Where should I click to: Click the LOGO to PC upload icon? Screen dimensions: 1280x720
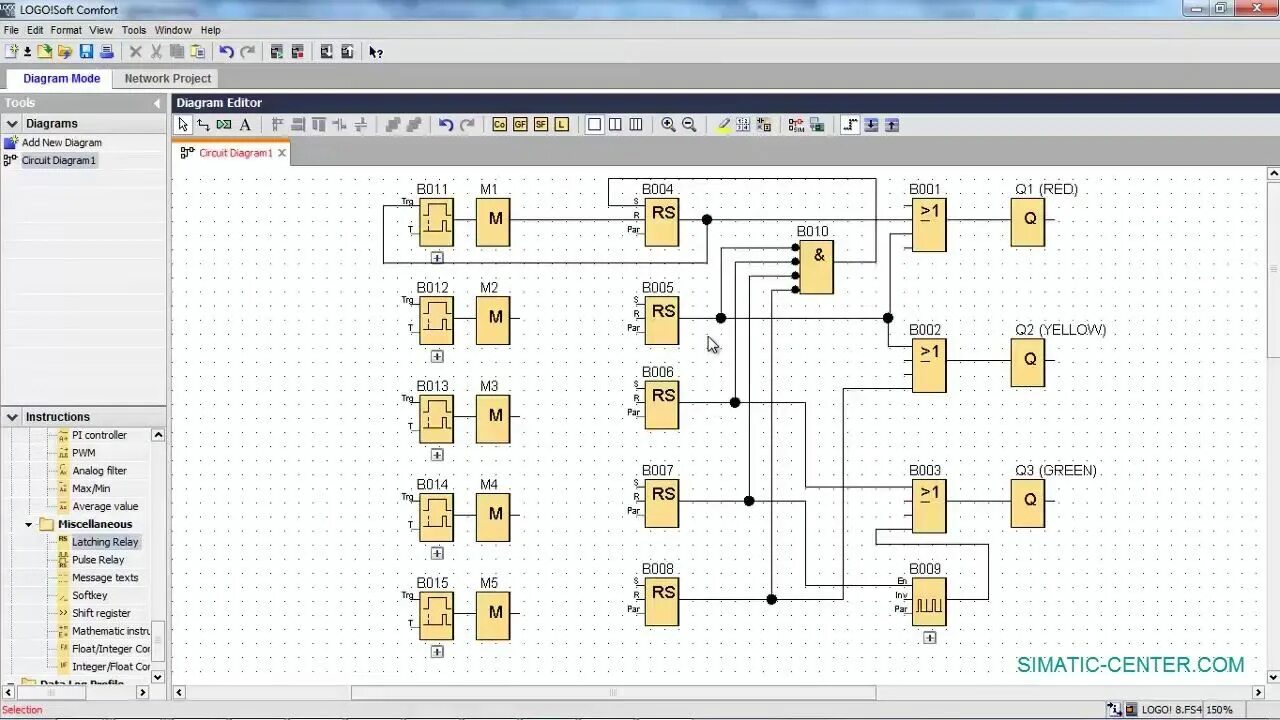tap(347, 52)
